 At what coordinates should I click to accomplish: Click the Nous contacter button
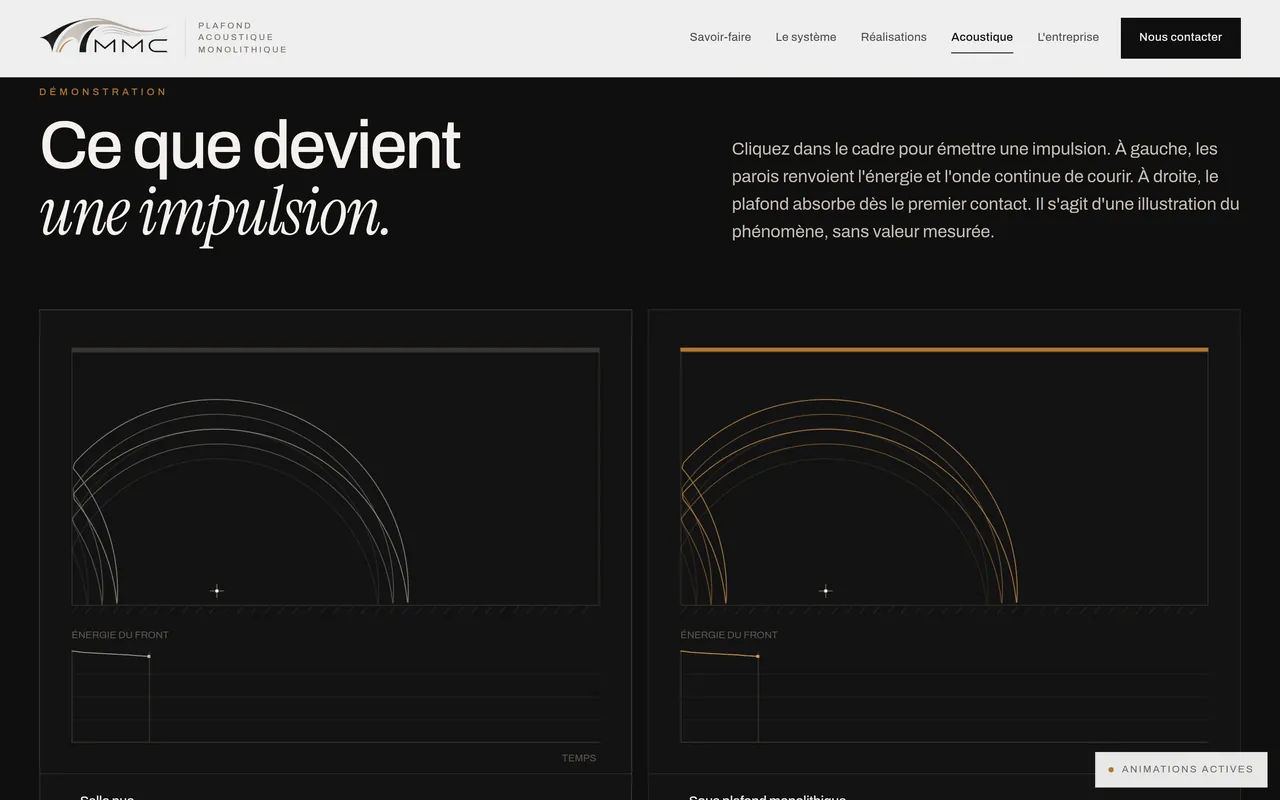click(1180, 37)
